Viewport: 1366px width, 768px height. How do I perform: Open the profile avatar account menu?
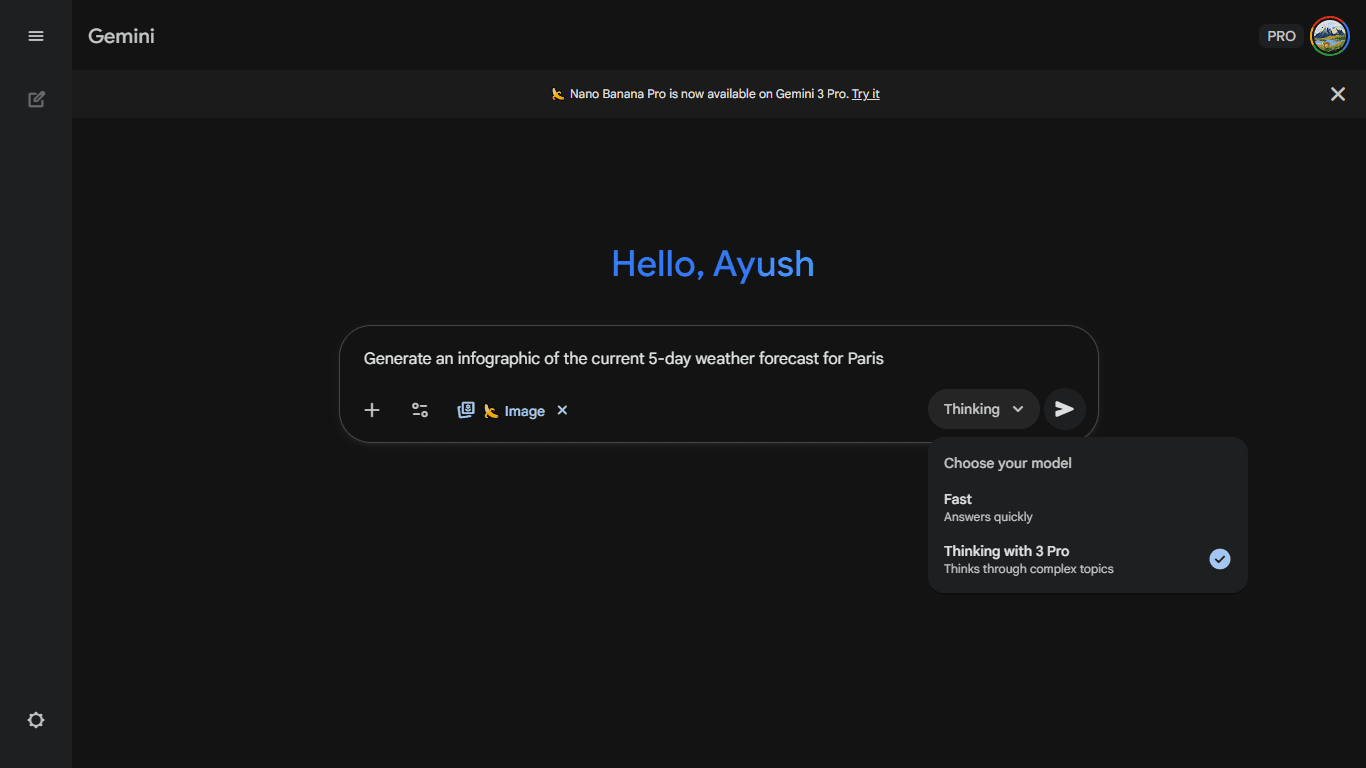tap(1329, 36)
